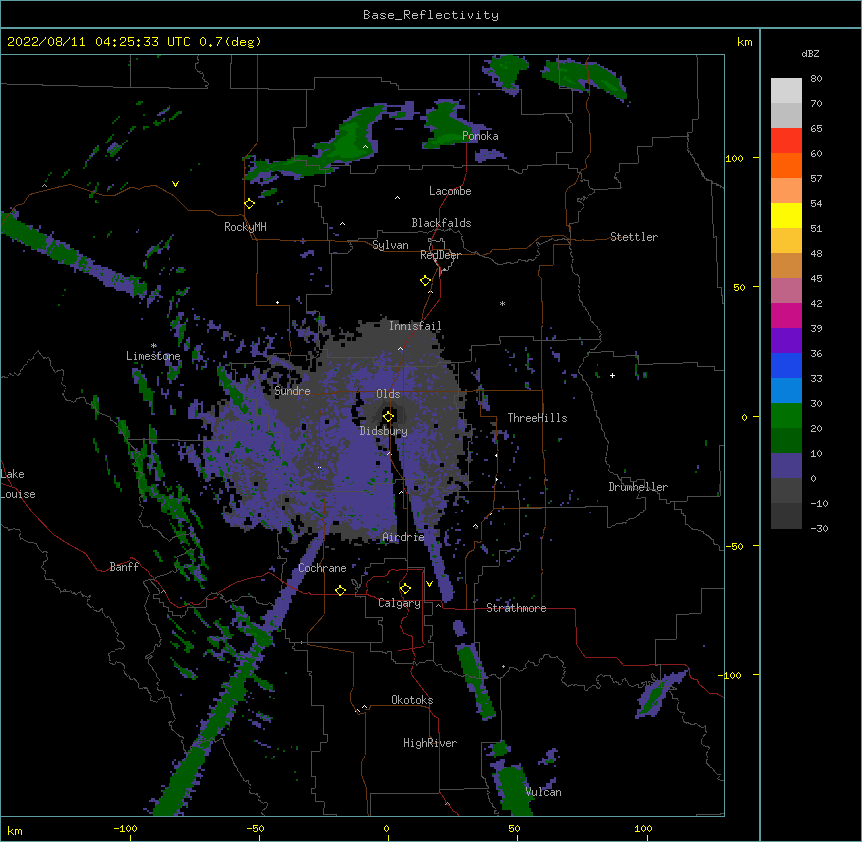Click the RockyMH label

[x=245, y=227]
